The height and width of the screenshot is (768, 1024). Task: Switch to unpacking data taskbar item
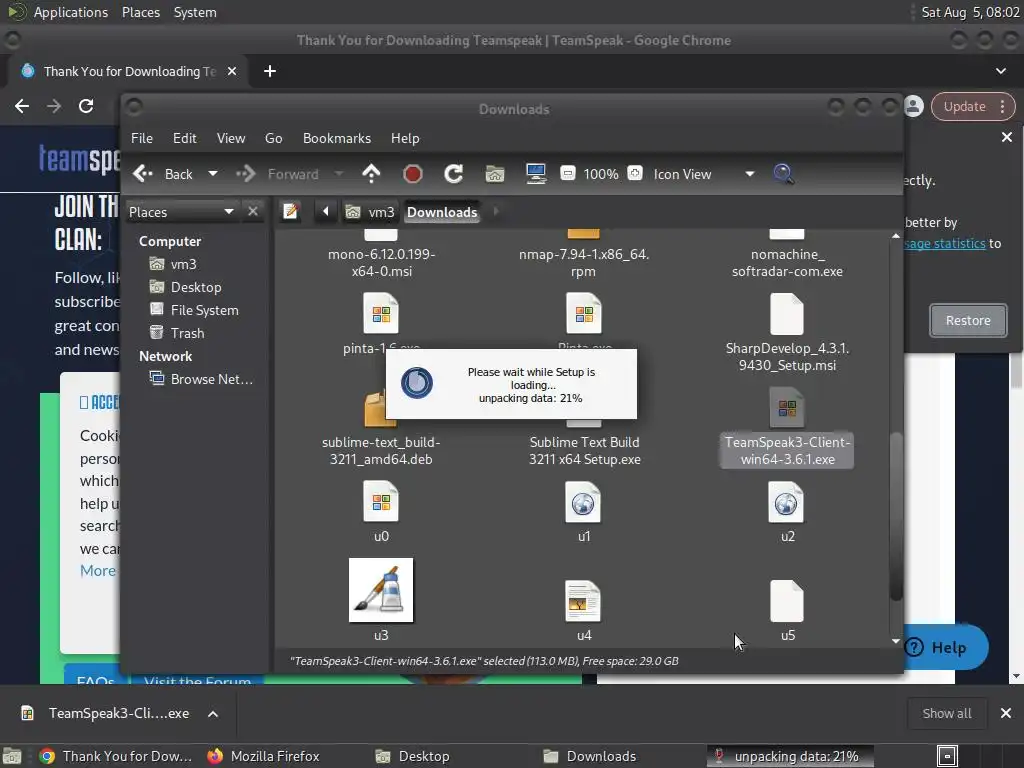790,756
